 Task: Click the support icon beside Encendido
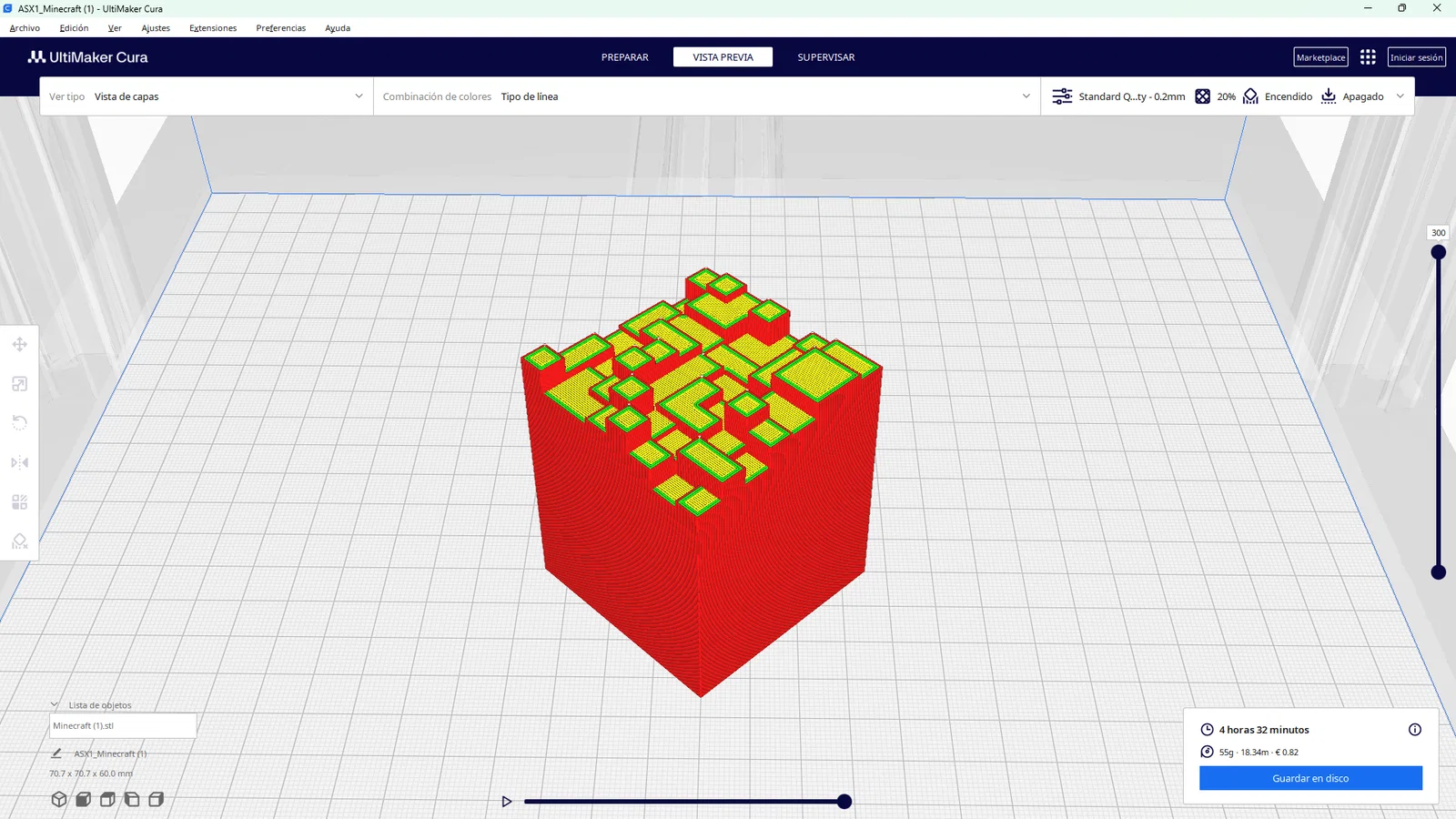(x=1250, y=96)
